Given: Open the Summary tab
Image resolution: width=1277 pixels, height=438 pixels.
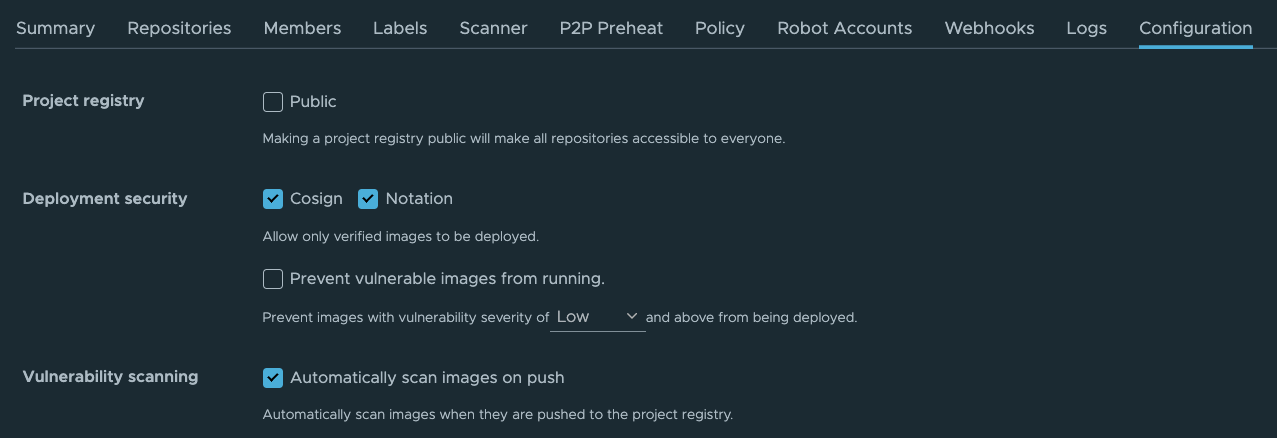Looking at the screenshot, I should (x=55, y=28).
